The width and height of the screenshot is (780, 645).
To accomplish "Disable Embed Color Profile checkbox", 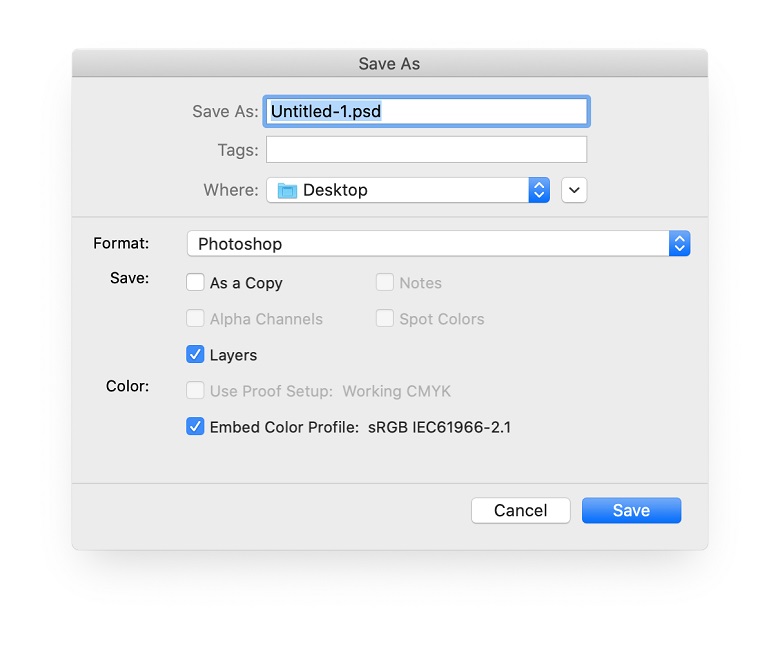I will 195,427.
